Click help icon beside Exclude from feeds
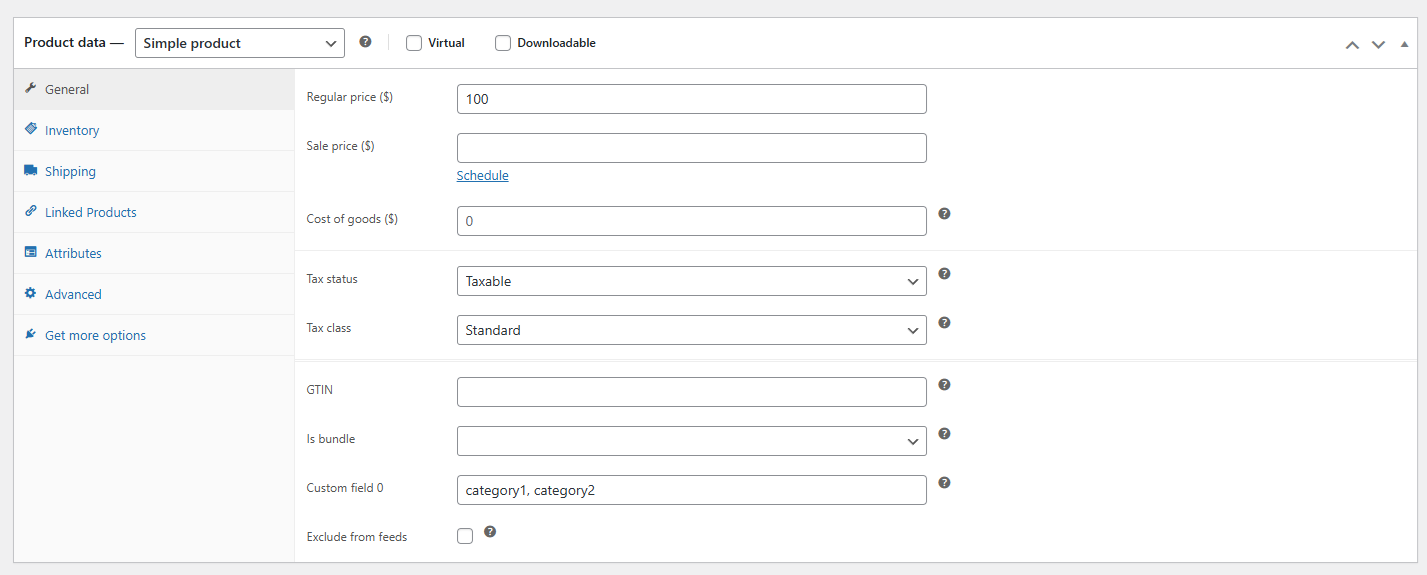The width and height of the screenshot is (1427, 575). (x=490, y=532)
